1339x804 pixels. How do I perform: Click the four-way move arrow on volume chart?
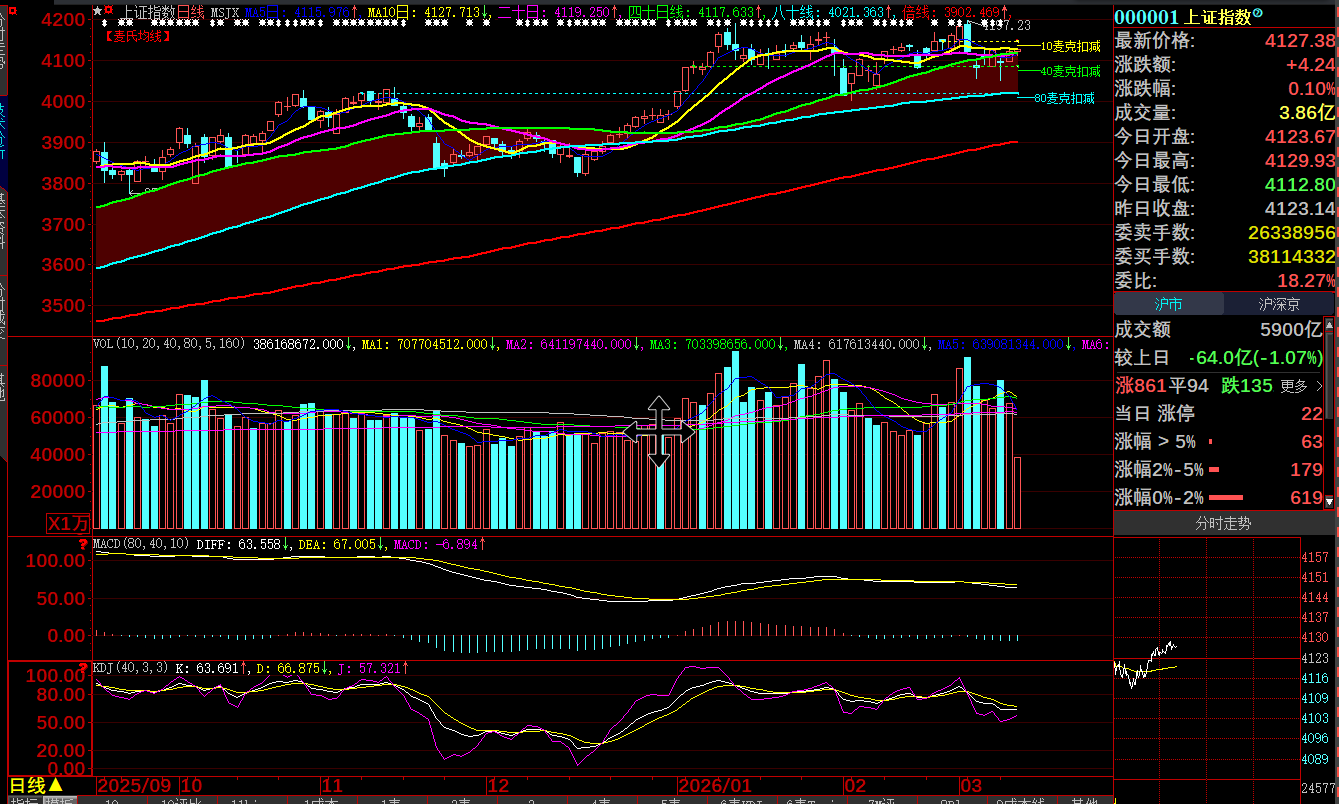pyautogui.click(x=658, y=432)
